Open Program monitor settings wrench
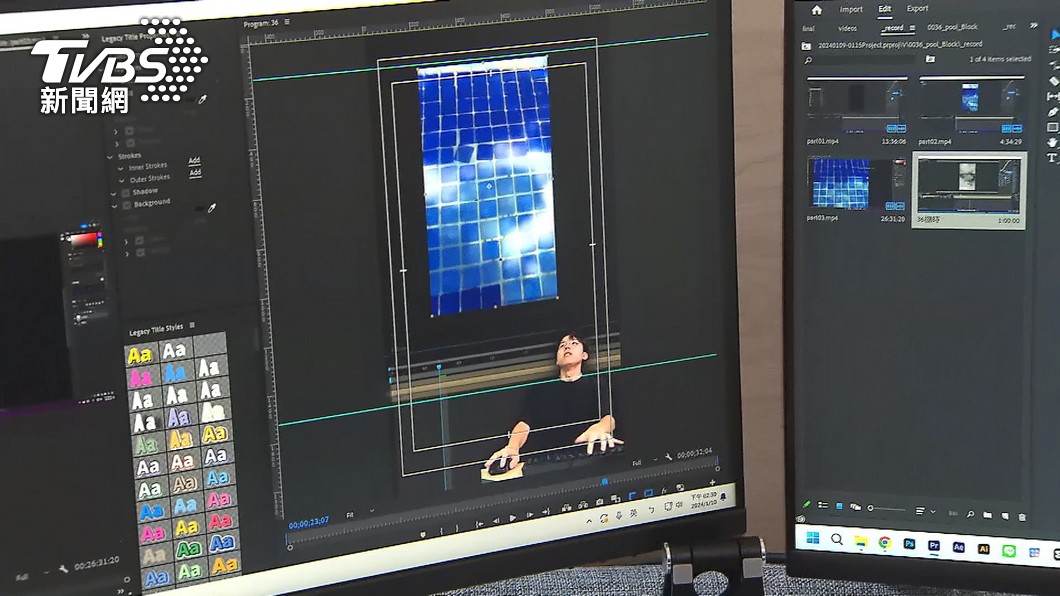Screen dimensions: 1060x596 (669, 457)
